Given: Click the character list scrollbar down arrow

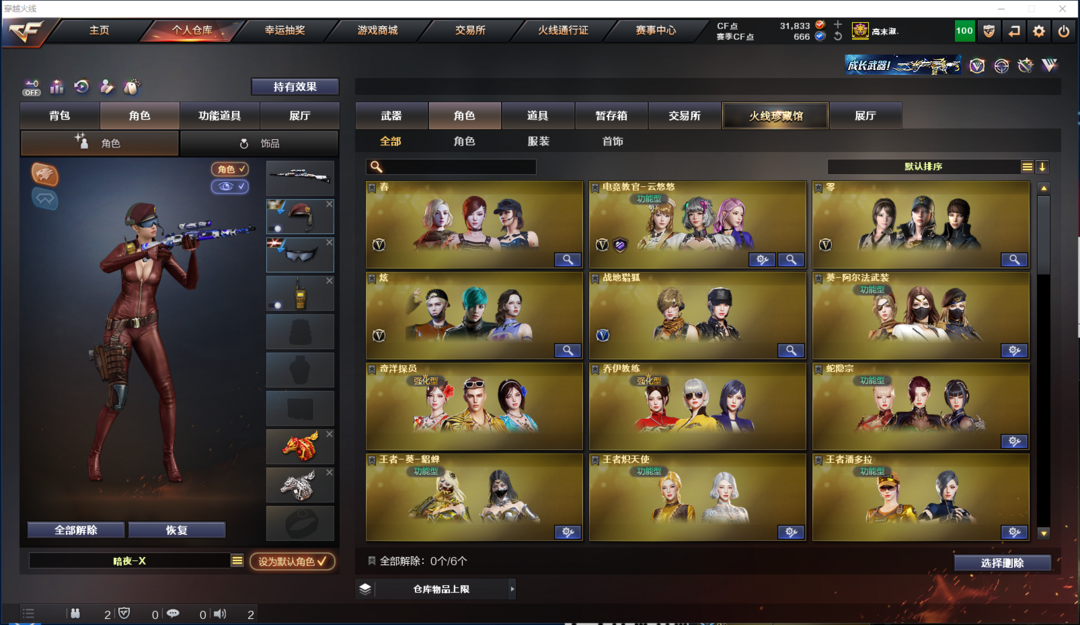Looking at the screenshot, I should (1043, 533).
